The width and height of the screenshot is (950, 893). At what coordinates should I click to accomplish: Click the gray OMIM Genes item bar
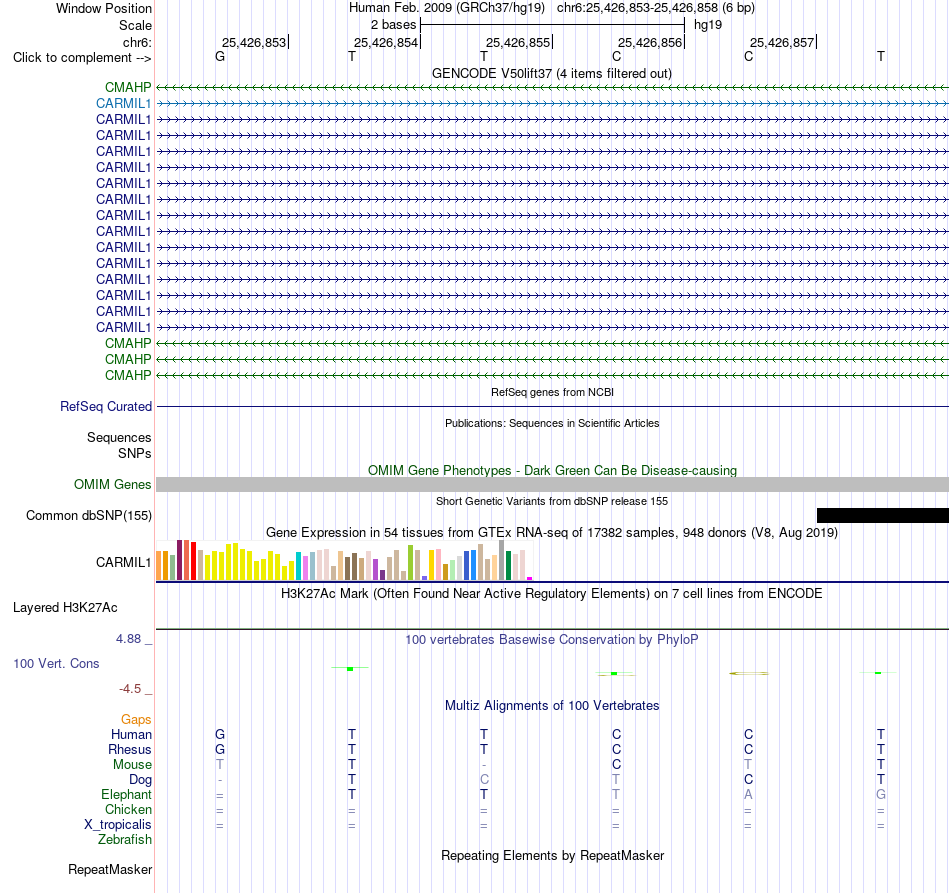tap(552, 485)
